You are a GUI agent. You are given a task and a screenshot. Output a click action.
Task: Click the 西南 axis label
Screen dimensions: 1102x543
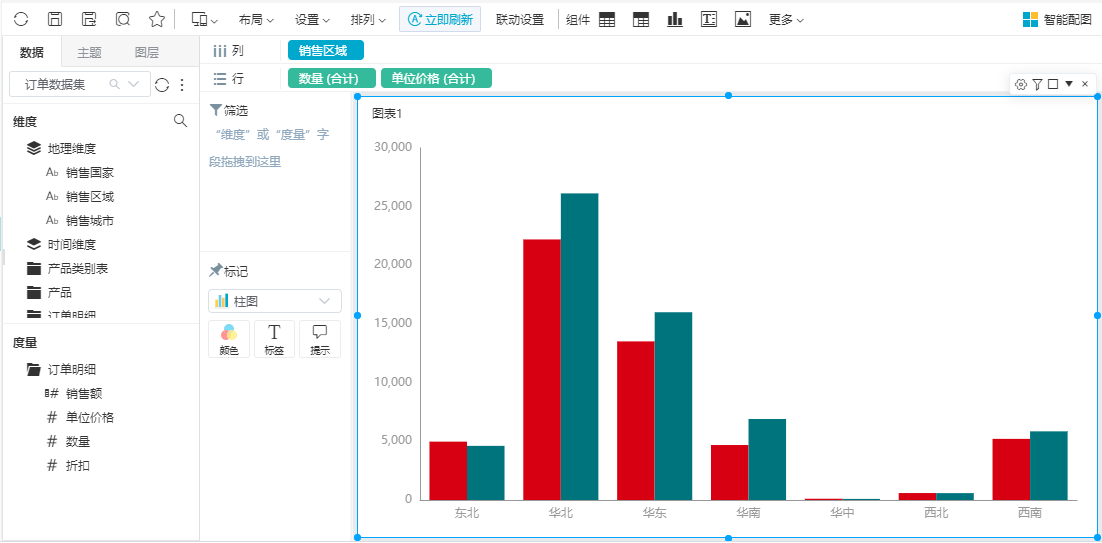point(1030,513)
